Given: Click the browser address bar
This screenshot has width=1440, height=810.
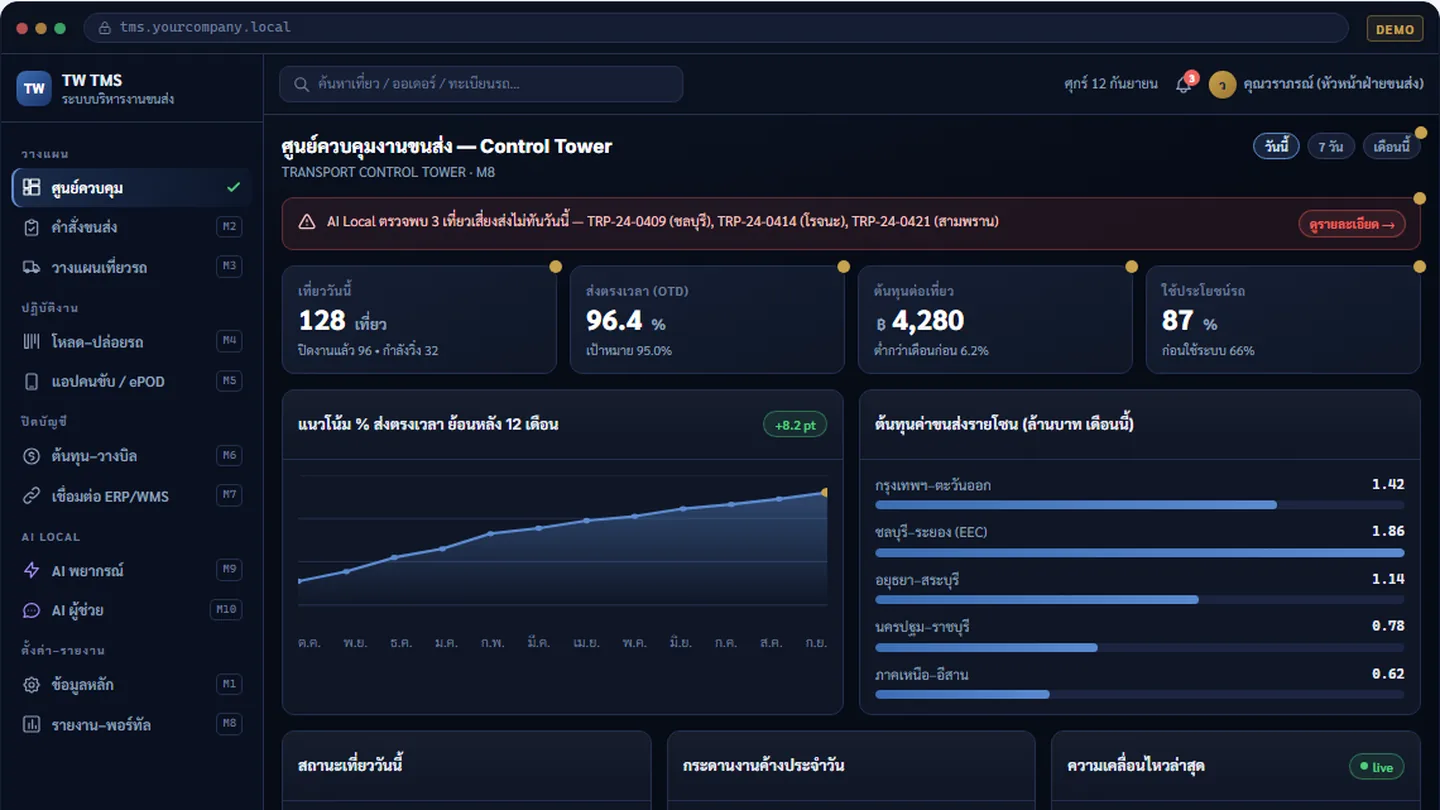Looking at the screenshot, I should point(716,28).
